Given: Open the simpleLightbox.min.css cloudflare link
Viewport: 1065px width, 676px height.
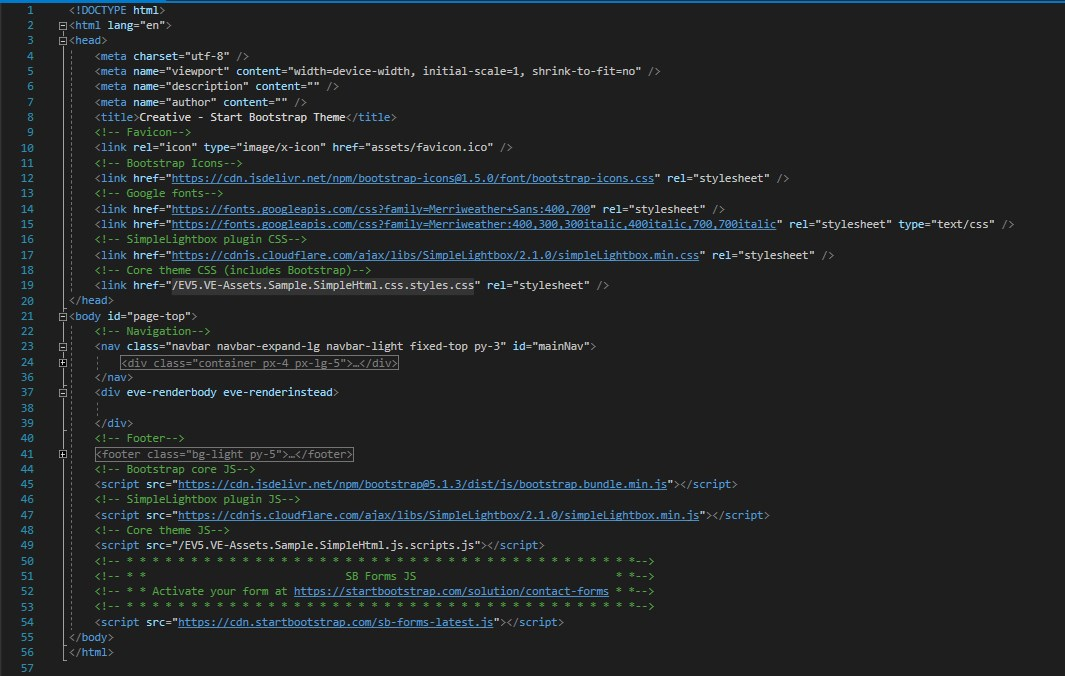Looking at the screenshot, I should pyautogui.click(x=435, y=255).
